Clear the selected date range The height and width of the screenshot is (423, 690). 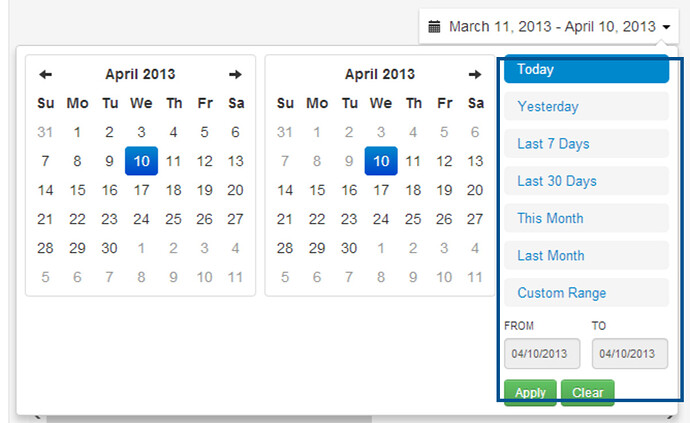point(587,393)
